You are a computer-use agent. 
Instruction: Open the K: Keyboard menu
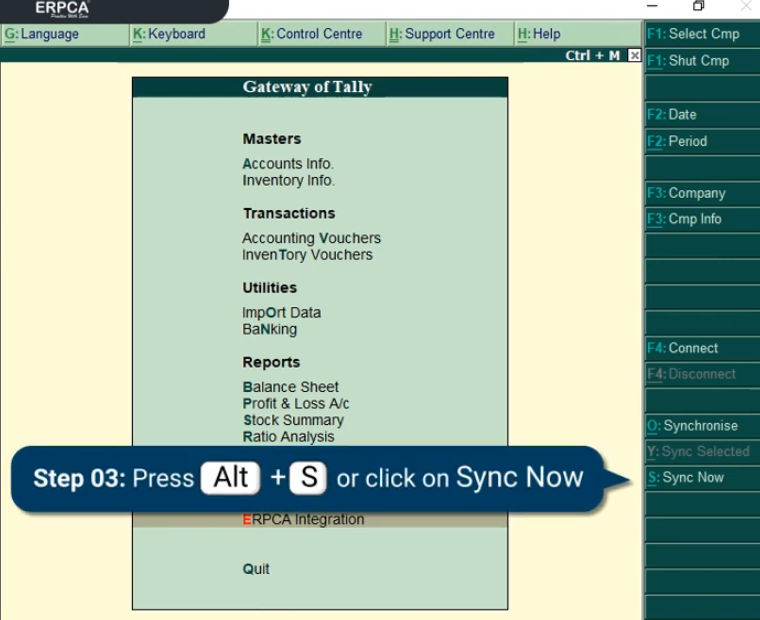click(x=193, y=34)
